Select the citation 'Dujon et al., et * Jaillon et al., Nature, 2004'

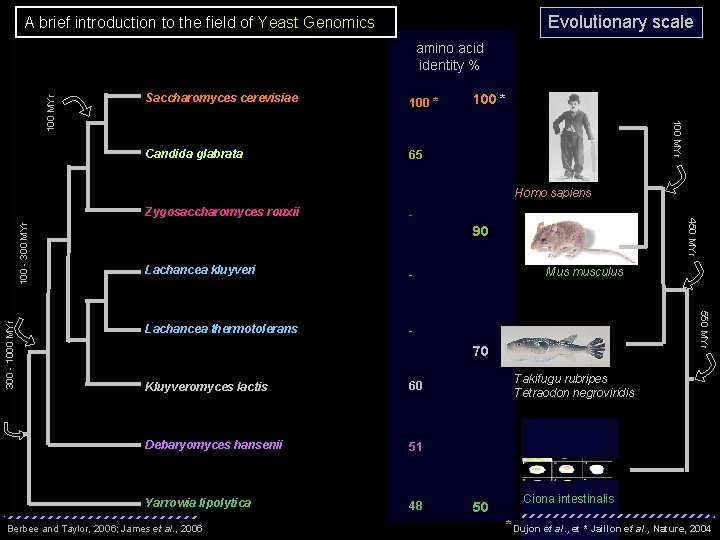click(613, 529)
